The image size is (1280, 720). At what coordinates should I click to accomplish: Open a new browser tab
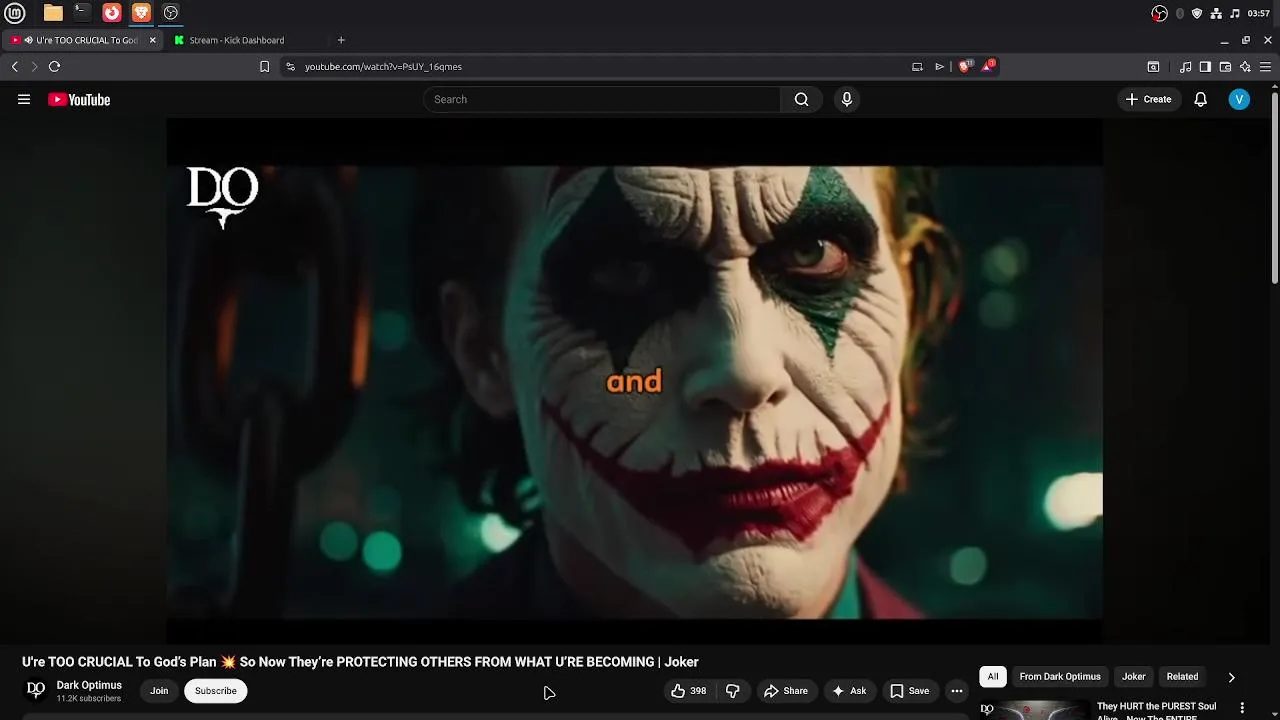pyautogui.click(x=341, y=40)
